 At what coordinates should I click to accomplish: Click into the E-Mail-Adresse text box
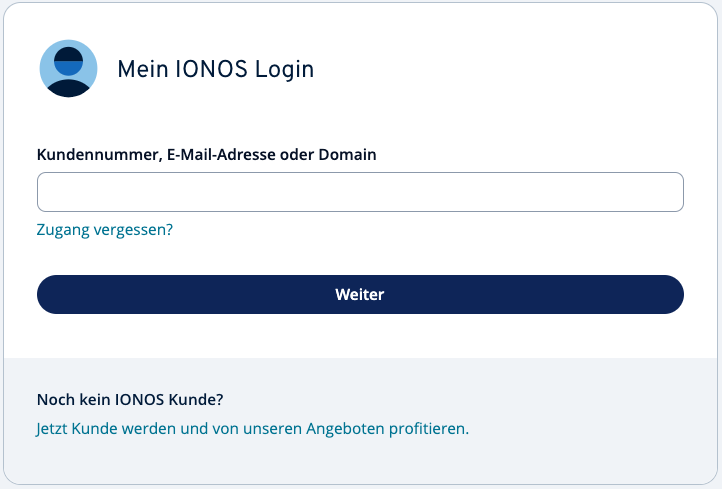[360, 192]
